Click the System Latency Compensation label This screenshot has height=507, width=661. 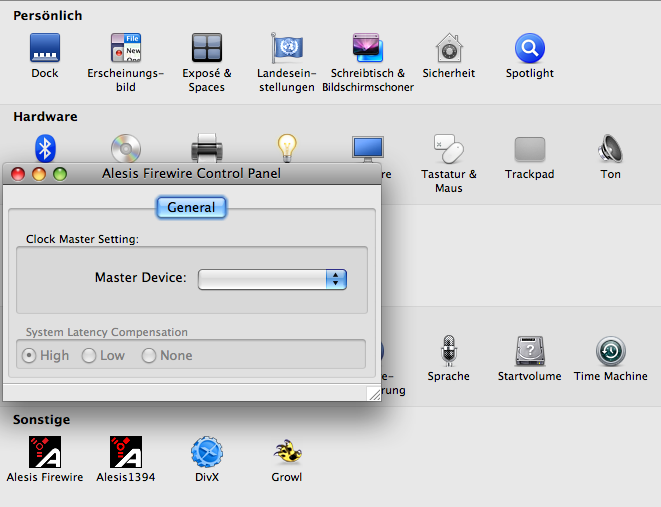(107, 332)
